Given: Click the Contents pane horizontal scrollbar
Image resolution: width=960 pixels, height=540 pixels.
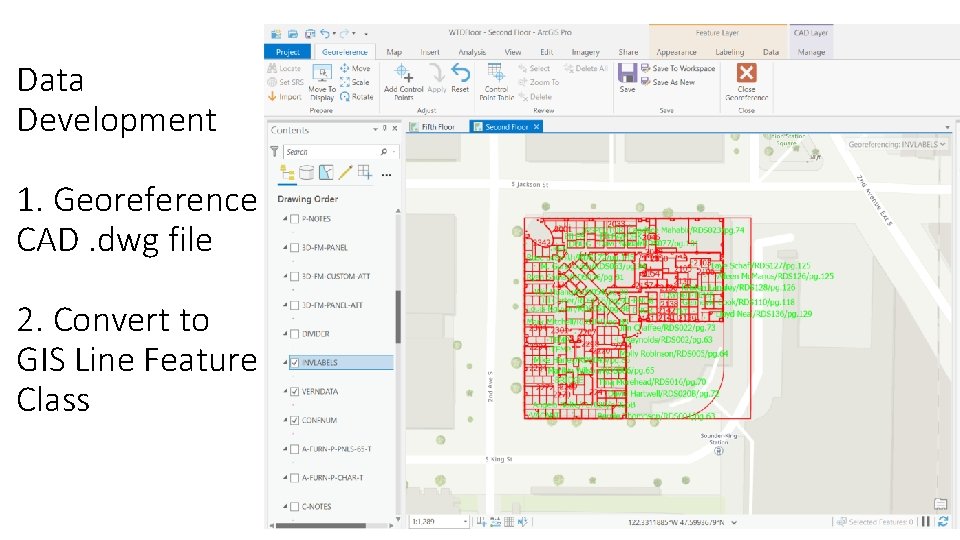Looking at the screenshot, I should coord(321,525).
